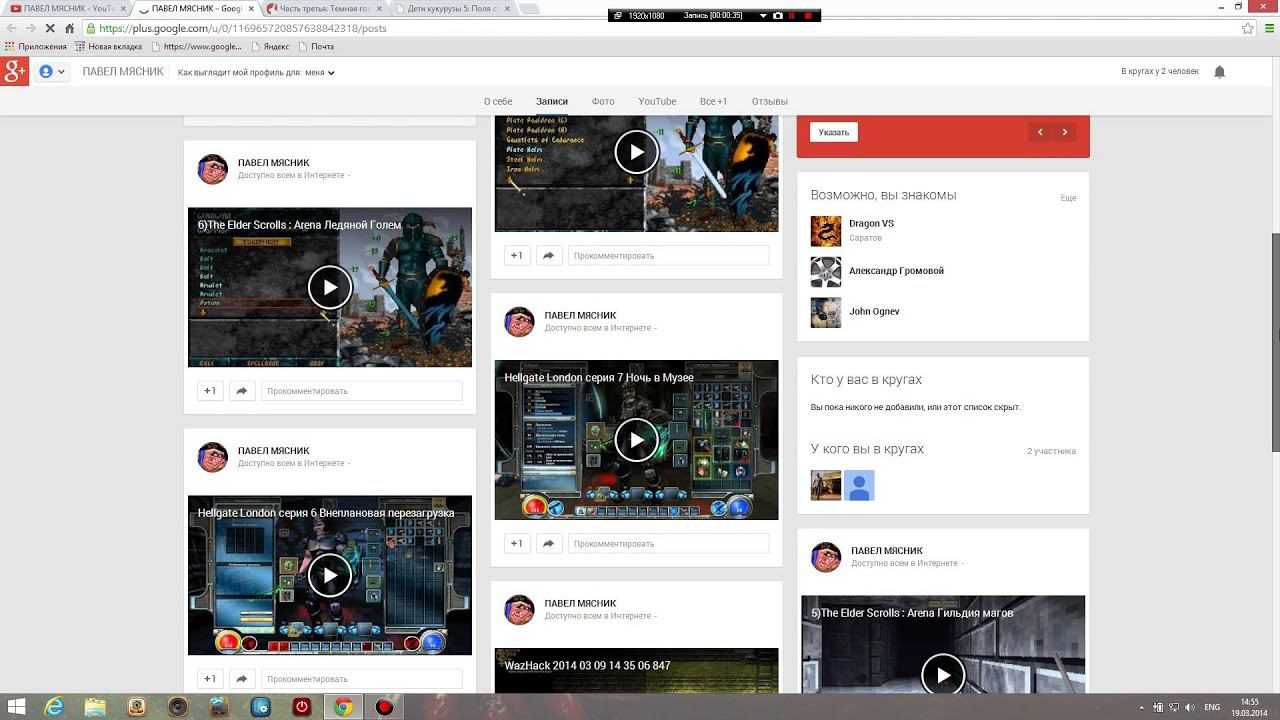This screenshot has width=1280, height=720.
Task: Open visibility setting of the Hellgate серия 6 post
Action: pyautogui.click(x=294, y=464)
